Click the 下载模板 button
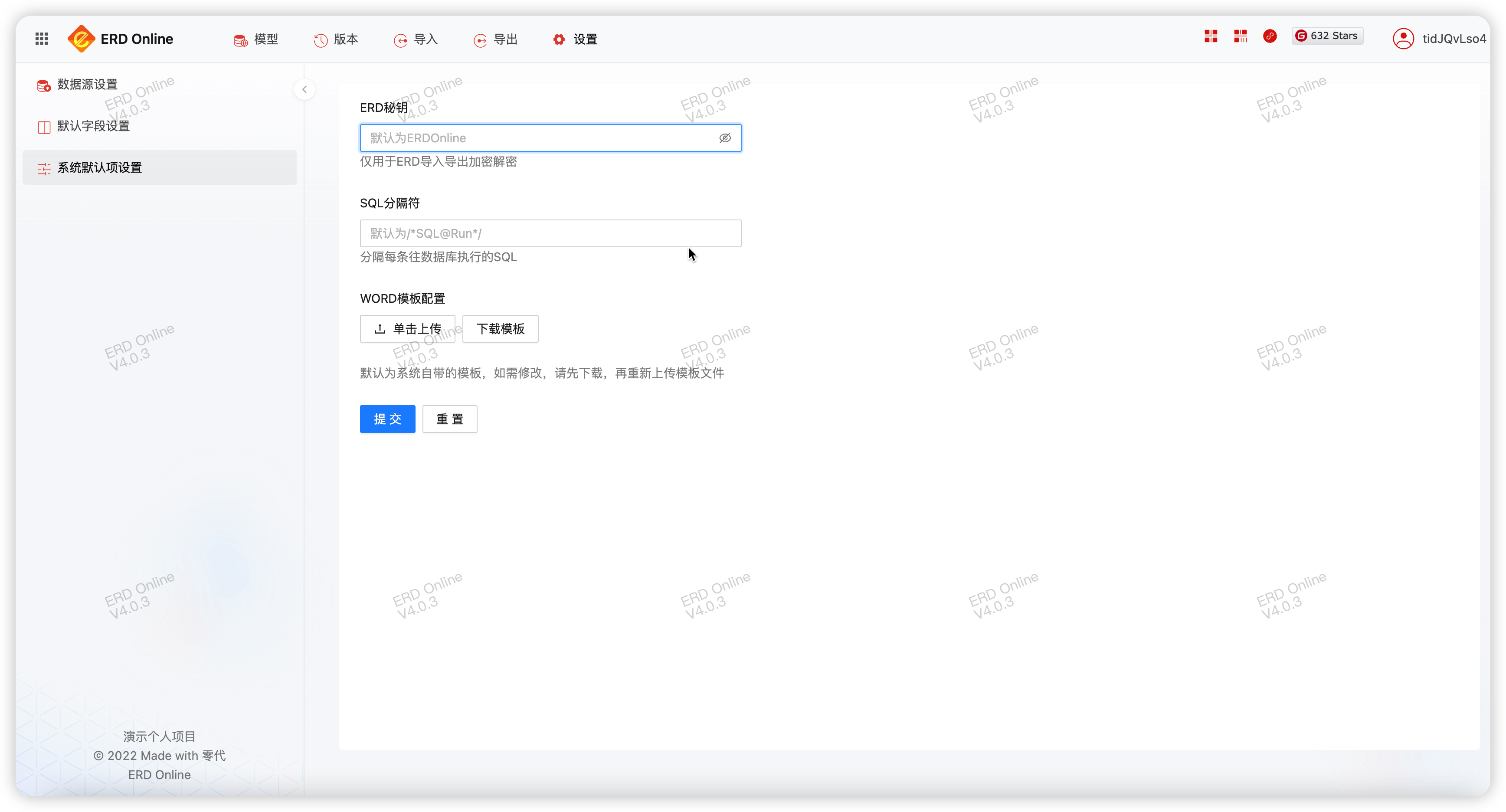This screenshot has width=1506, height=812. tap(500, 328)
